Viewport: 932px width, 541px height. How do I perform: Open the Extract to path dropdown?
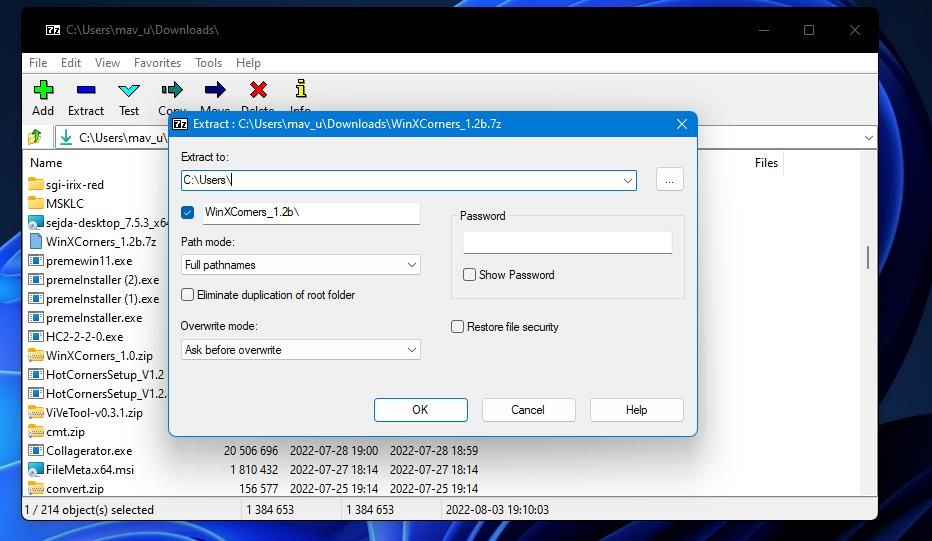(x=628, y=180)
